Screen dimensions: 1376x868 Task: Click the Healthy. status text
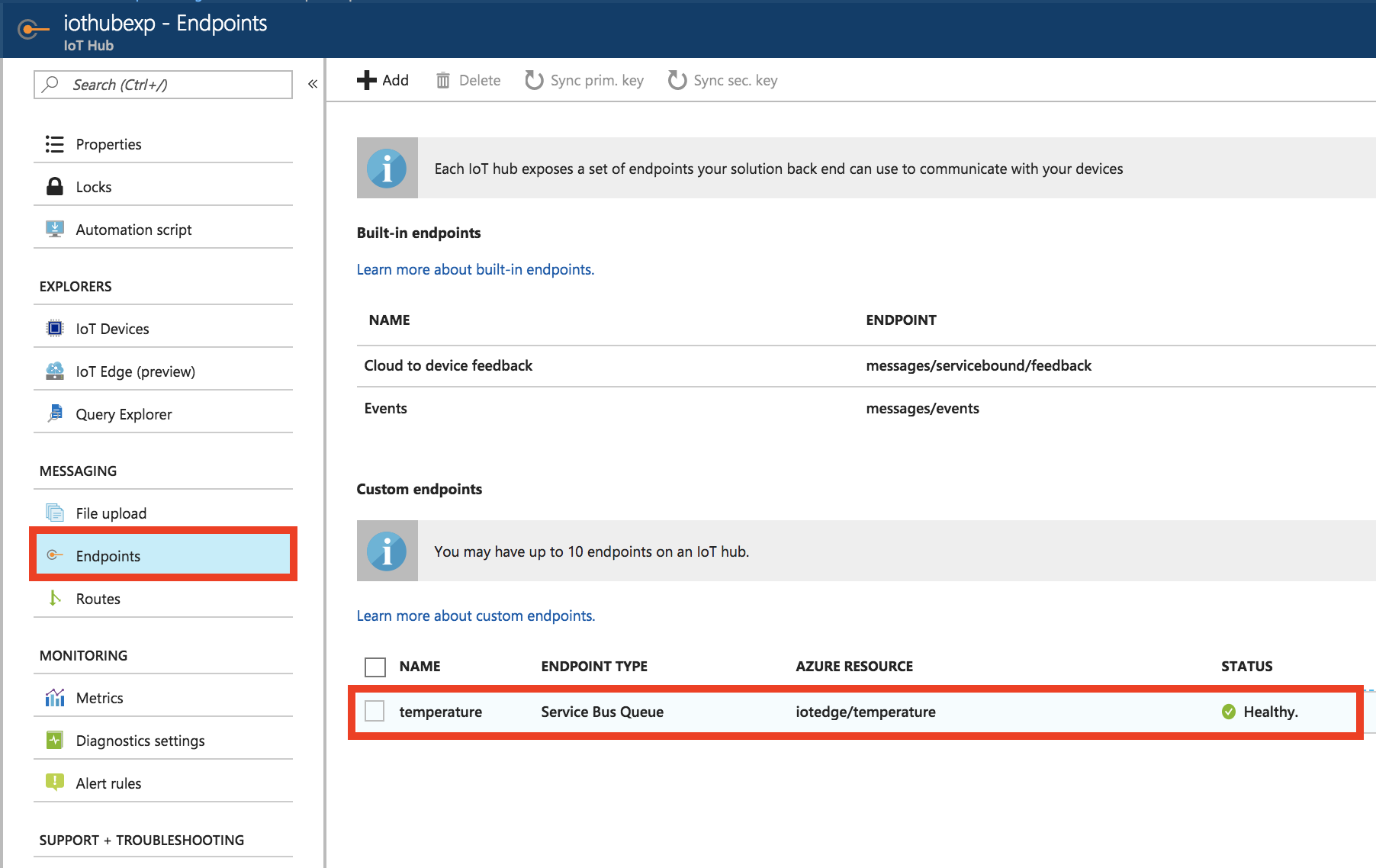1271,712
